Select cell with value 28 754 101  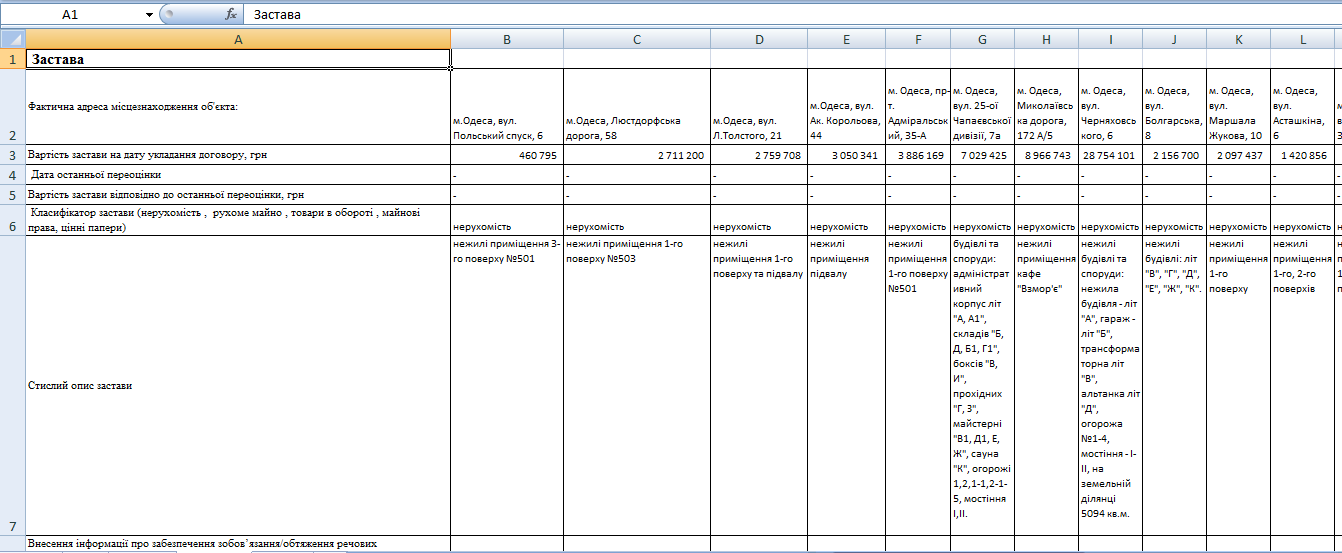point(1110,155)
